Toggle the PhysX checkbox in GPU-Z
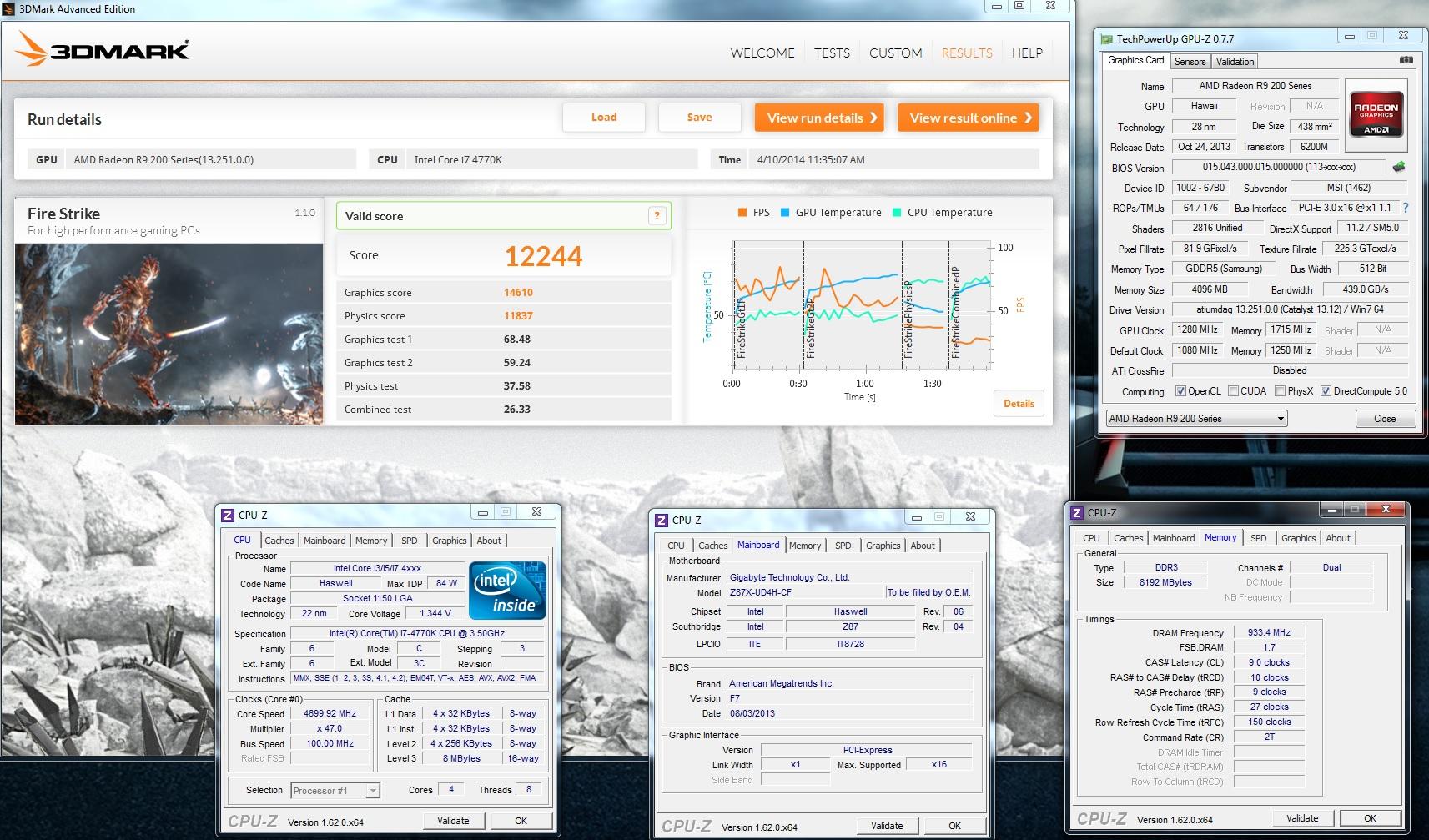Image resolution: width=1429 pixels, height=840 pixels. pyautogui.click(x=1280, y=391)
